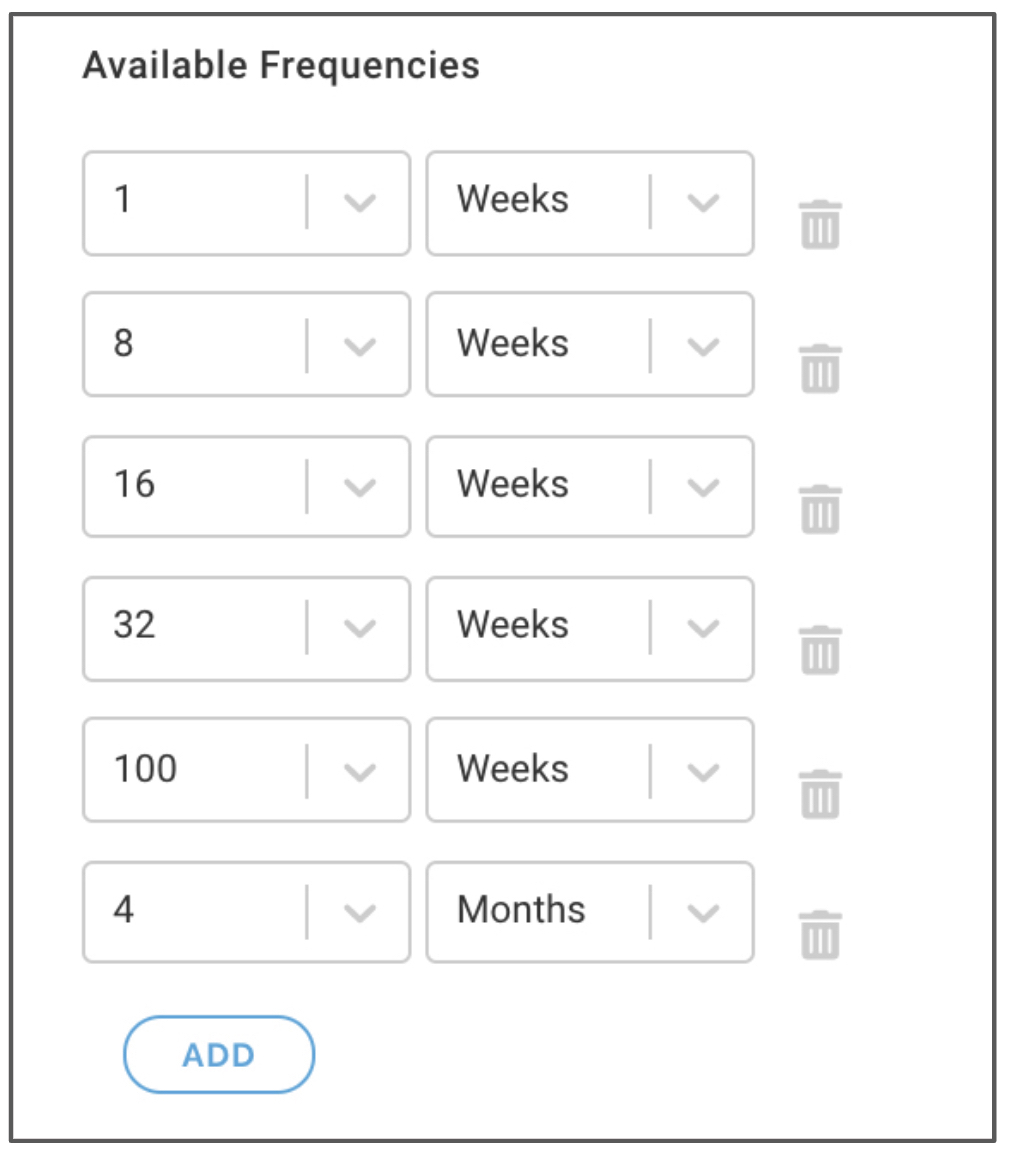Delete the 1 Weeks frequency row
This screenshot has height=1154, width=1010.
[820, 224]
